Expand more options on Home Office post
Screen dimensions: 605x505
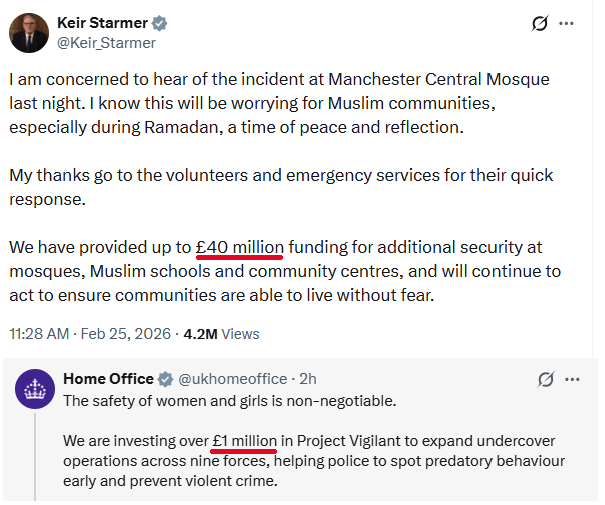coord(572,379)
